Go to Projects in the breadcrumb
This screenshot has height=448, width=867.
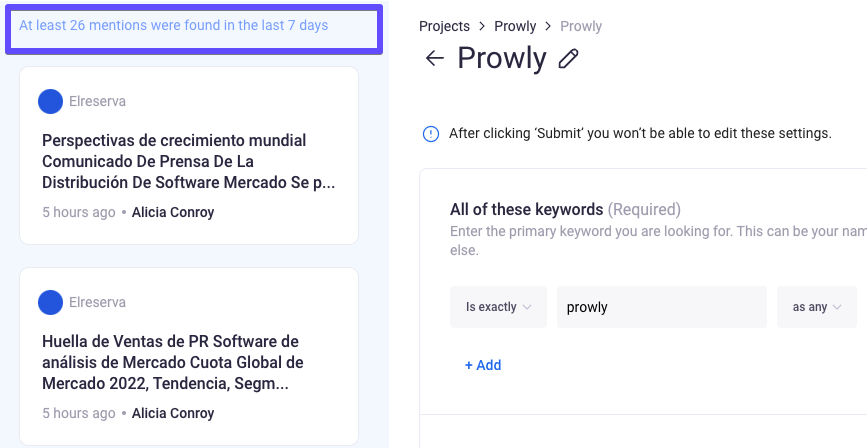click(x=444, y=26)
